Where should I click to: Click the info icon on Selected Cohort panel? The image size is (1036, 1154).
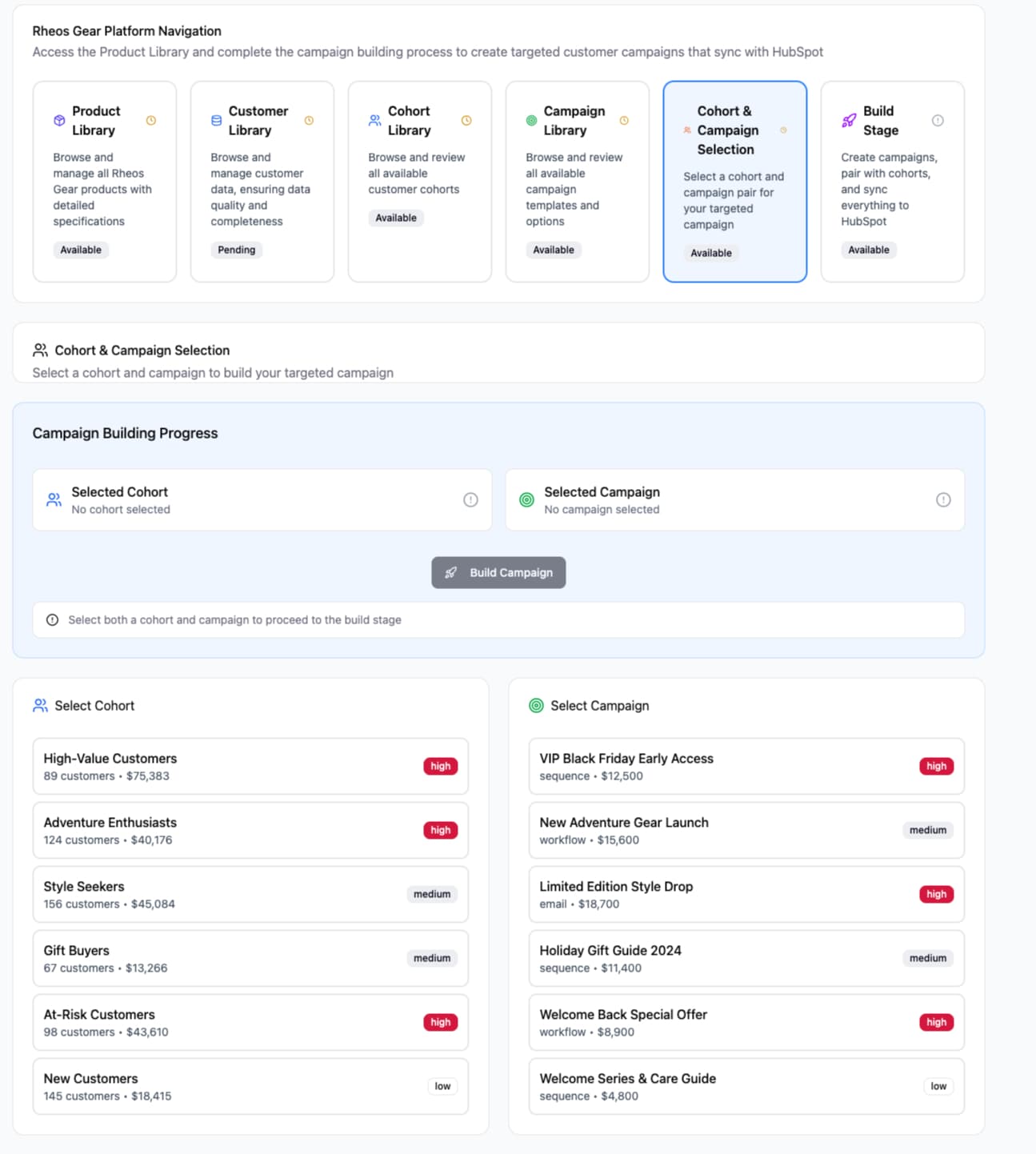pyautogui.click(x=470, y=499)
